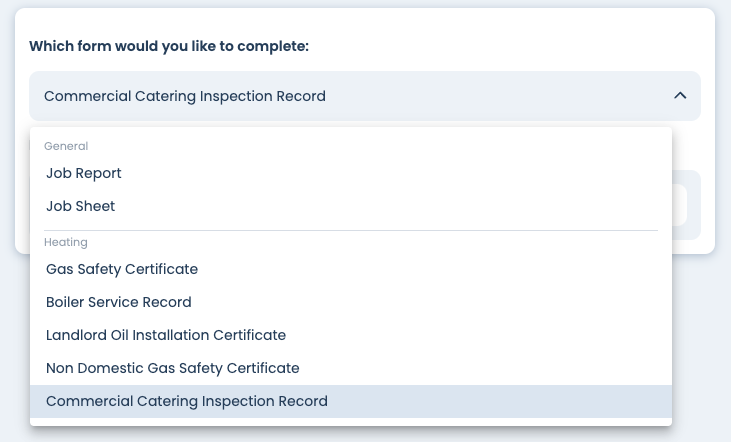Select Gas Safety Certificate form
The height and width of the screenshot is (442, 731).
pos(122,269)
